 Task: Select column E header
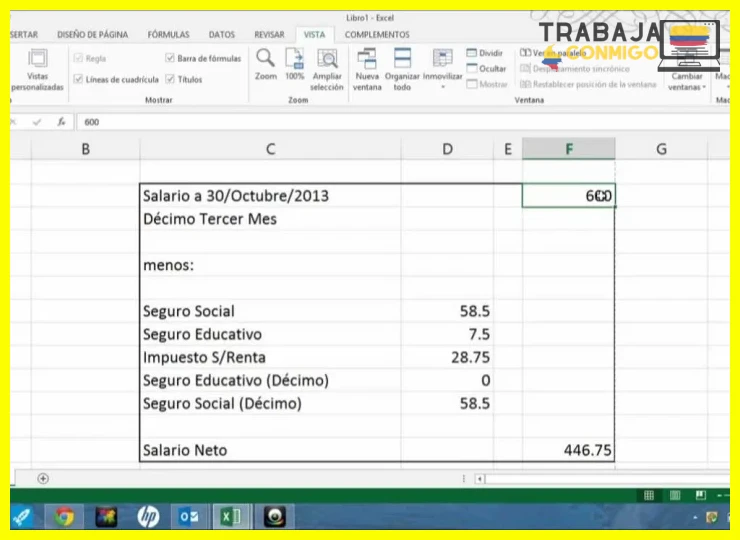tap(508, 149)
